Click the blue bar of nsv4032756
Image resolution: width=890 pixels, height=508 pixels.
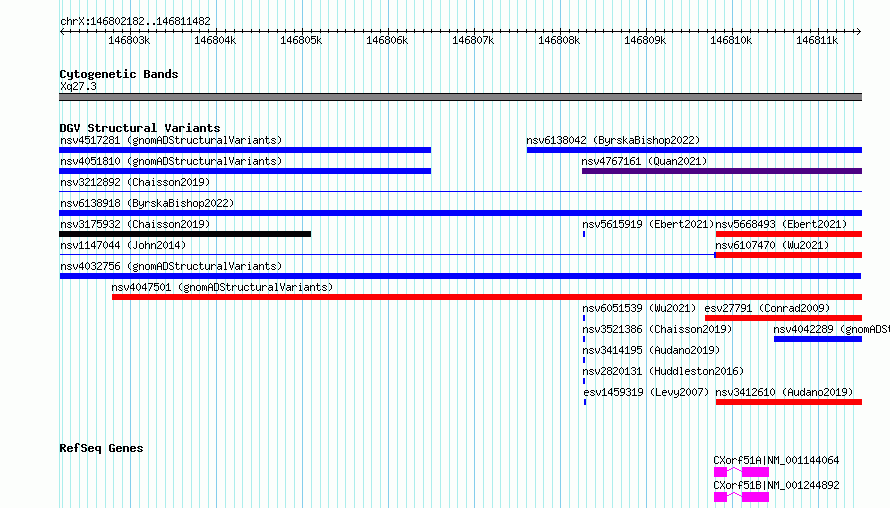coord(460,276)
